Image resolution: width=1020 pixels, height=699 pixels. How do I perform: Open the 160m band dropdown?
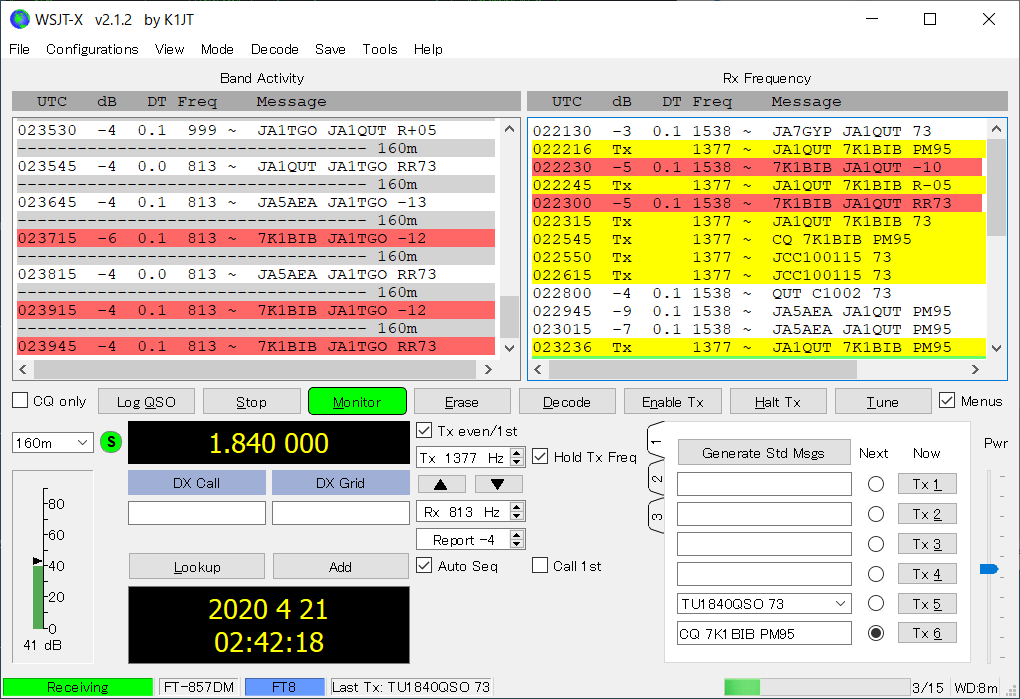point(53,443)
